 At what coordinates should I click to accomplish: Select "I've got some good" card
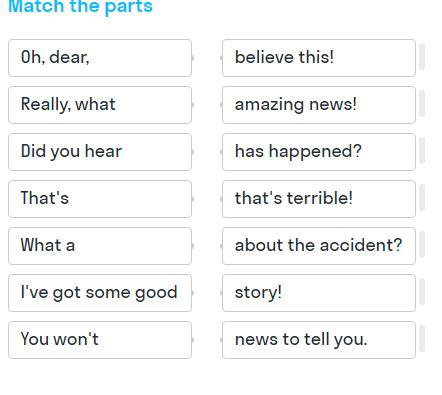100,293
